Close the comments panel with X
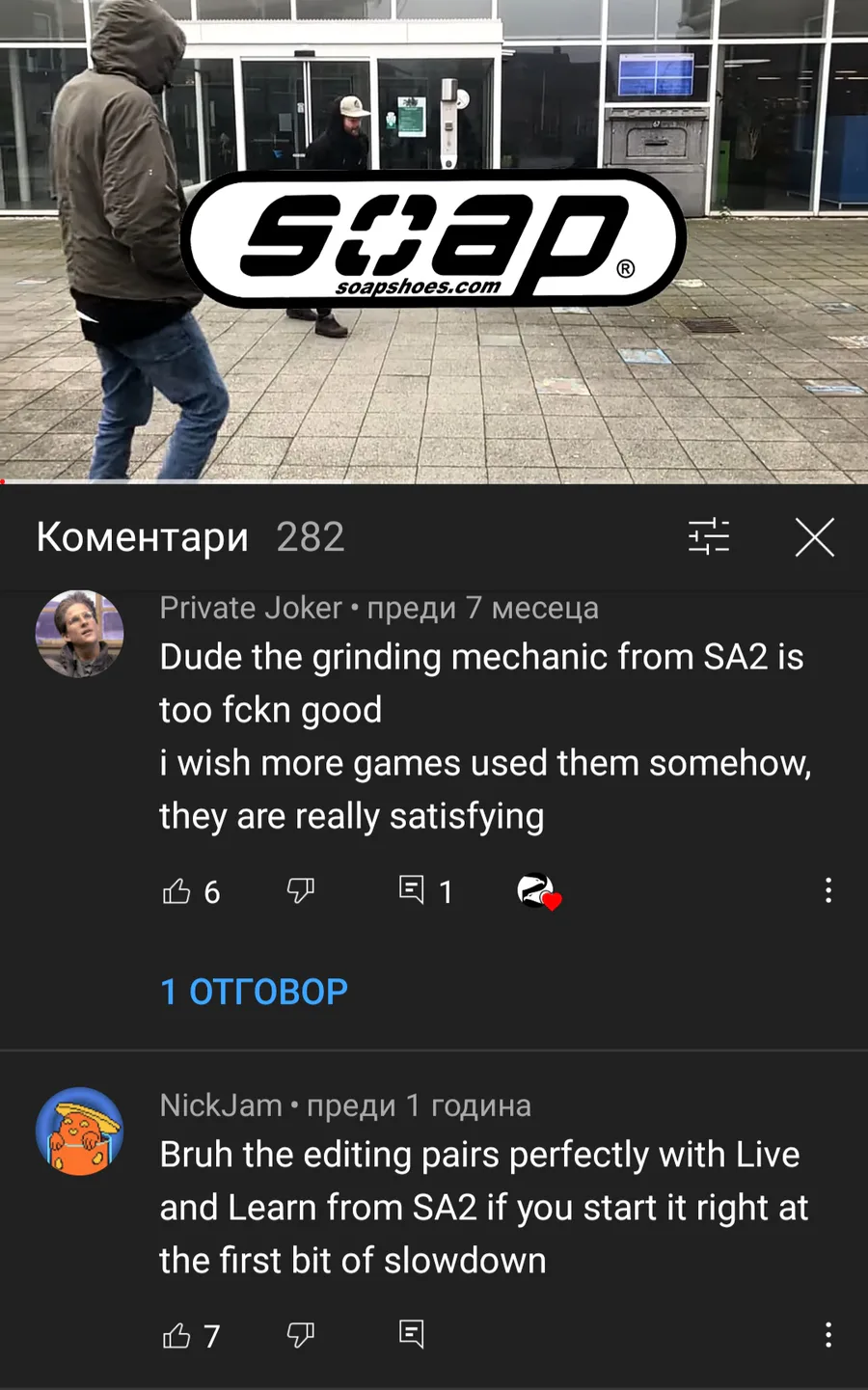868x1390 pixels. pos(815,536)
